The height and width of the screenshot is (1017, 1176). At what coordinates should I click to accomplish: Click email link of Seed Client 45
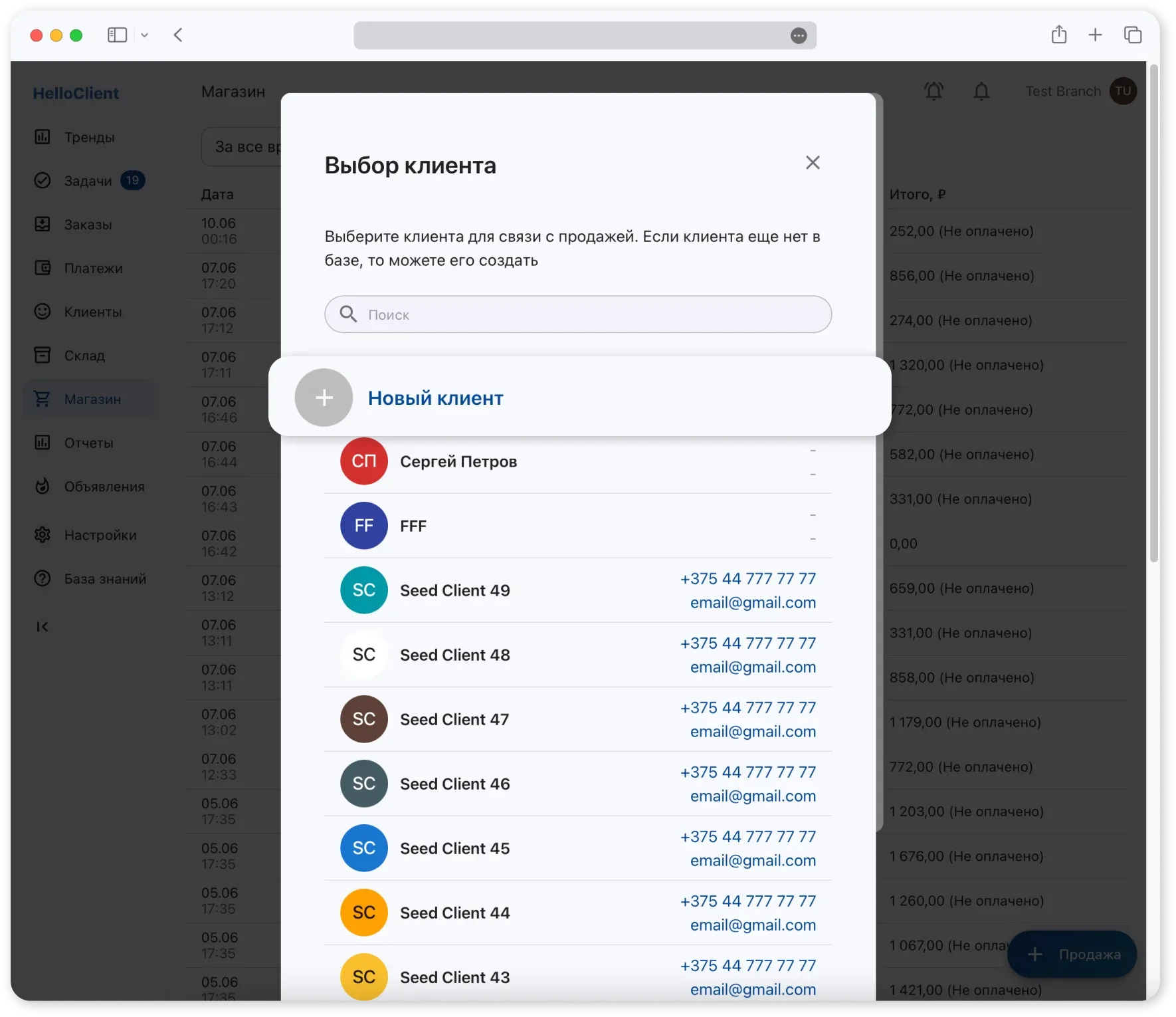(x=752, y=861)
